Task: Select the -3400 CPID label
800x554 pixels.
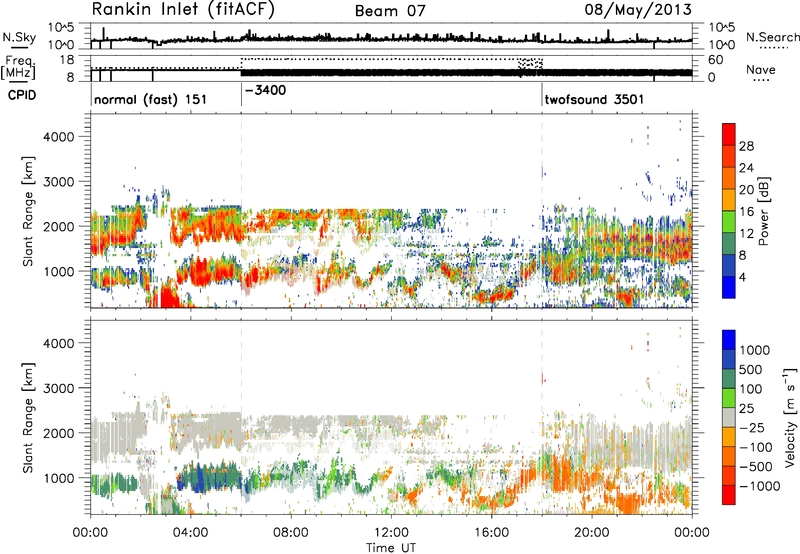Action: click(266, 91)
